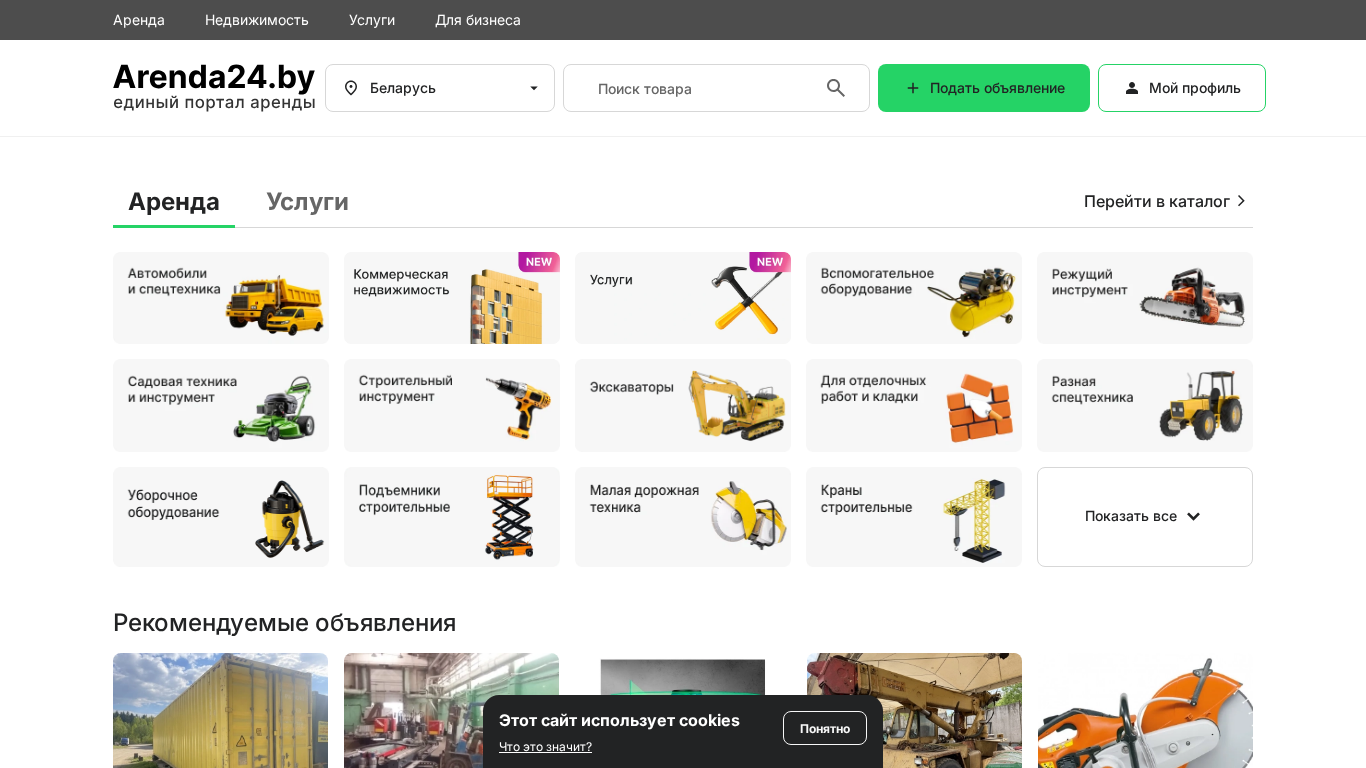Click the location pin icon in region selector
The width and height of the screenshot is (1366, 768).
[351, 88]
